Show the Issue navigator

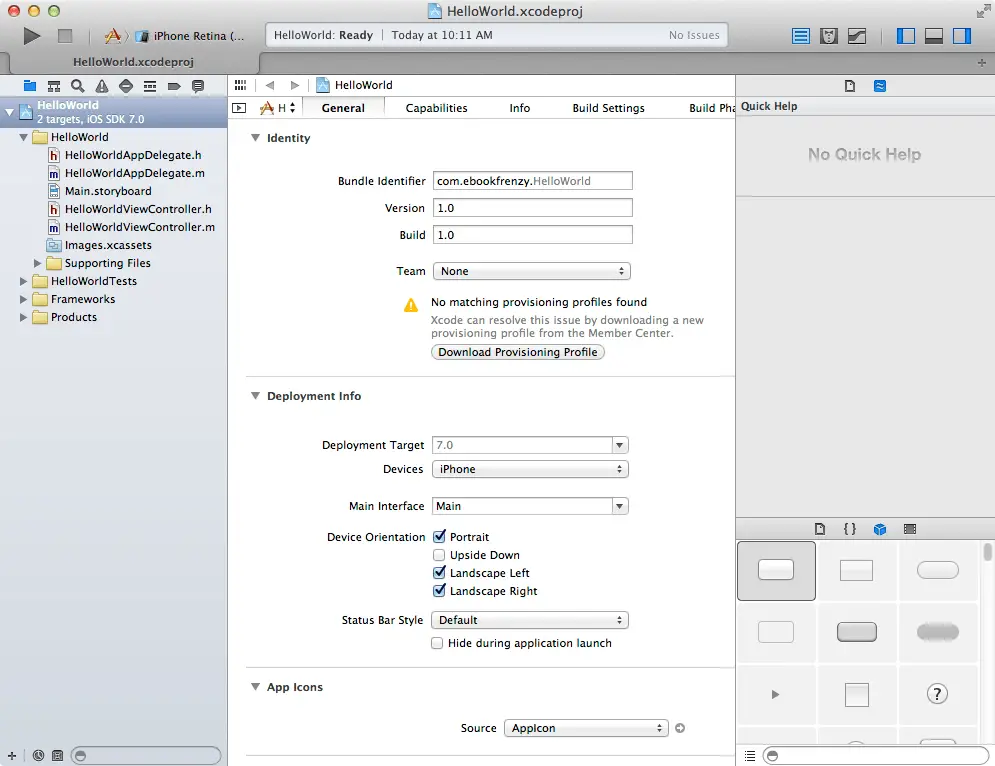coord(101,86)
